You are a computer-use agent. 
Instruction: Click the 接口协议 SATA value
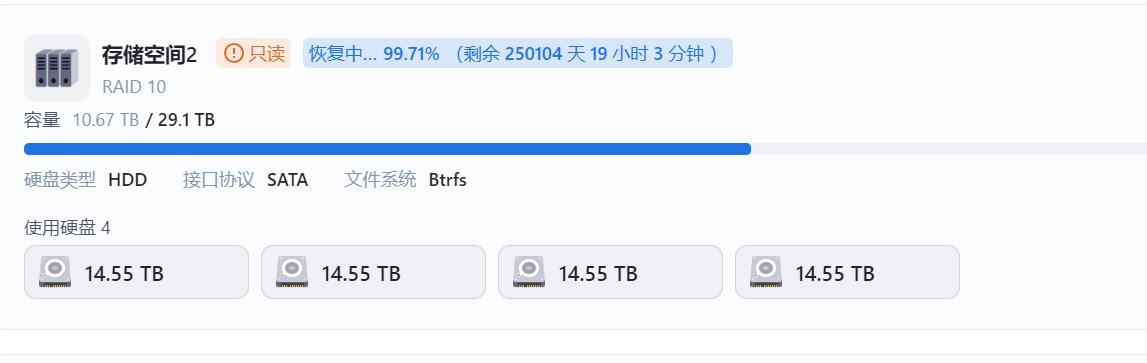pos(287,180)
